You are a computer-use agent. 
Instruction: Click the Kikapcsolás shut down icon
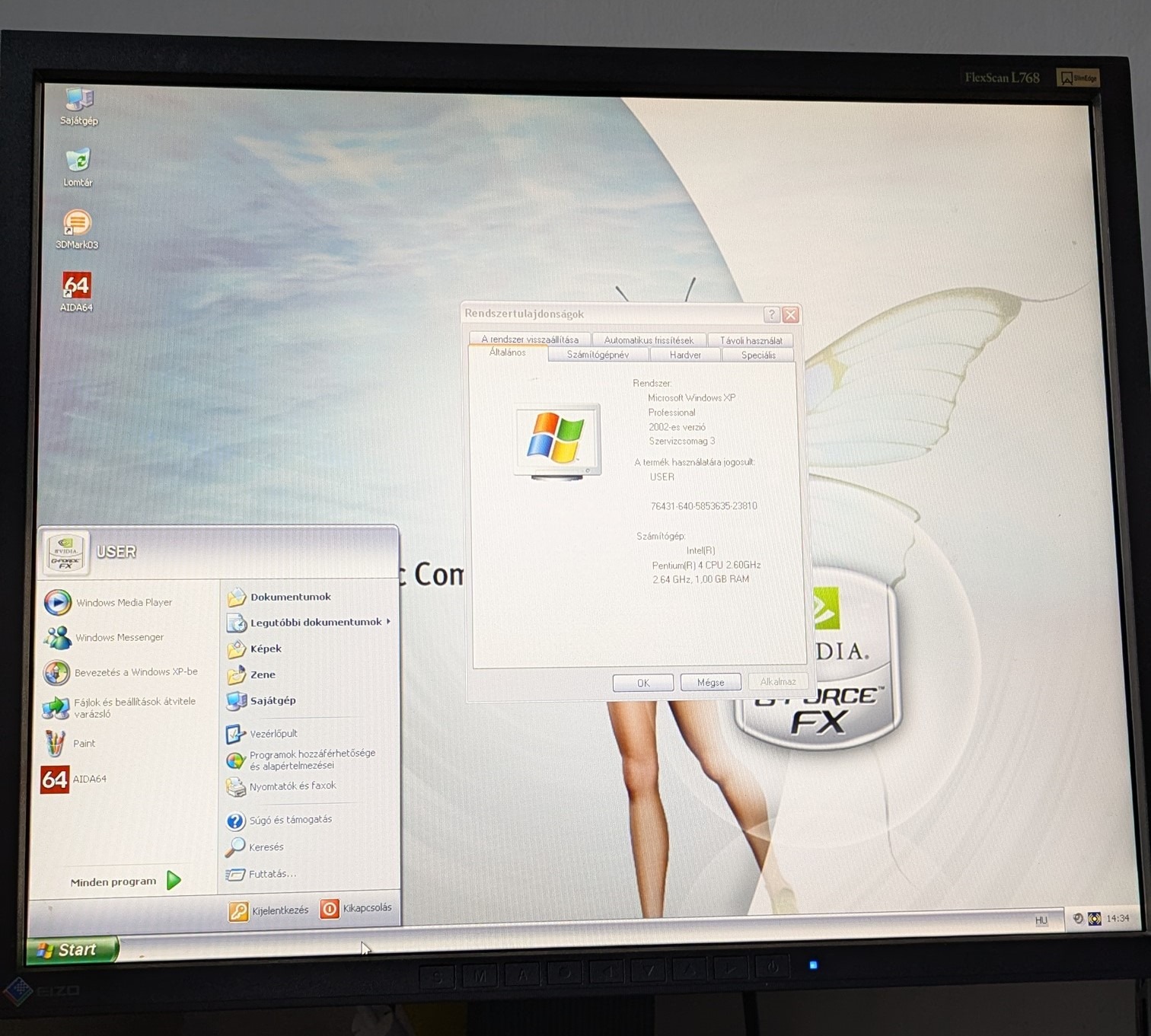coord(330,909)
